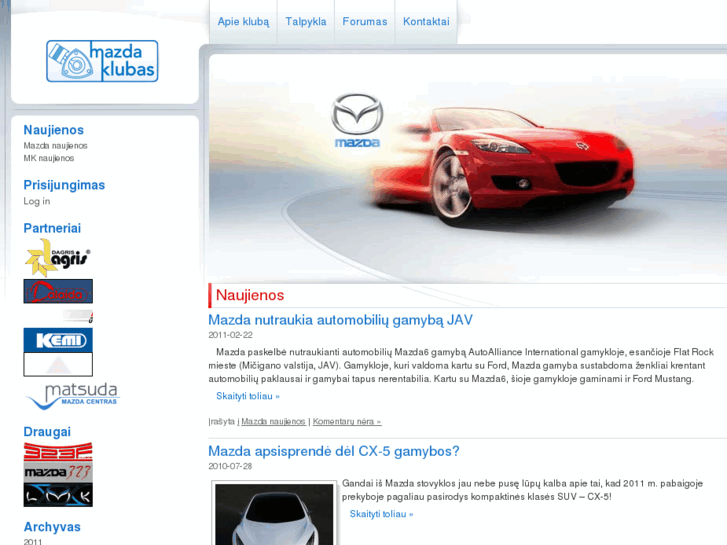Click the date 2011-02-22
This screenshot has height=545, width=727.
coord(230,335)
